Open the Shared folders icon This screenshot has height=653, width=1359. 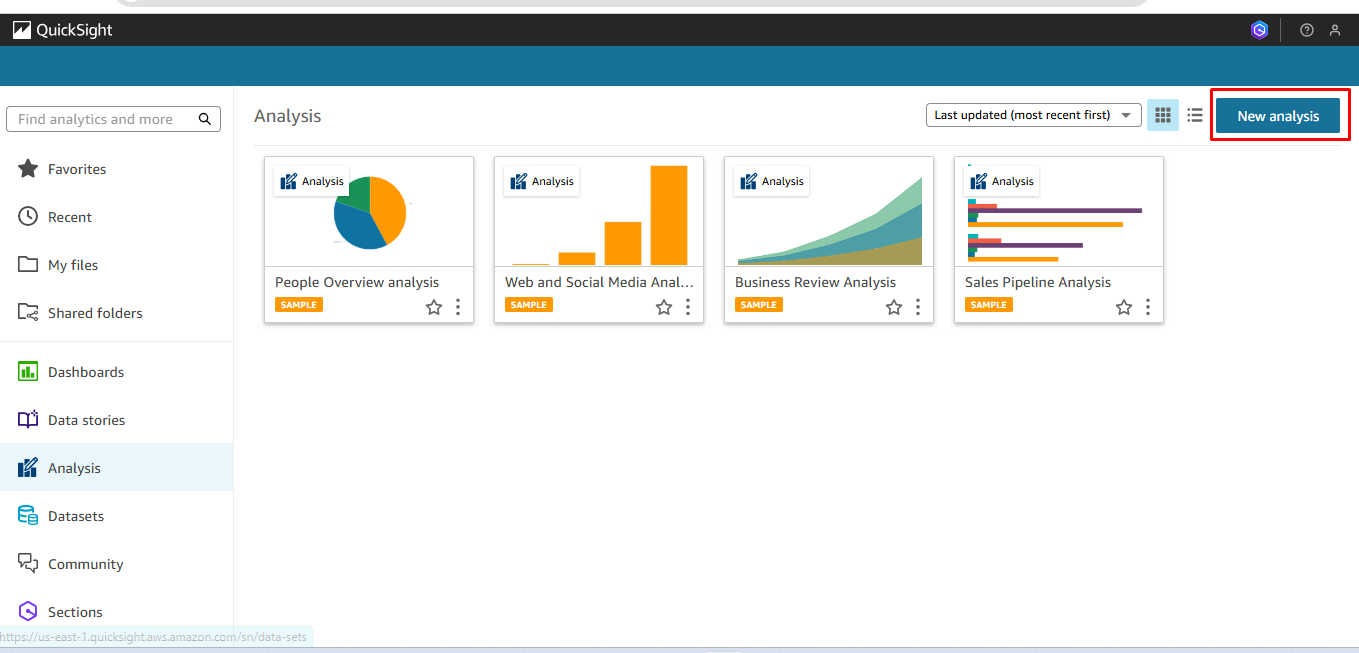pos(28,313)
